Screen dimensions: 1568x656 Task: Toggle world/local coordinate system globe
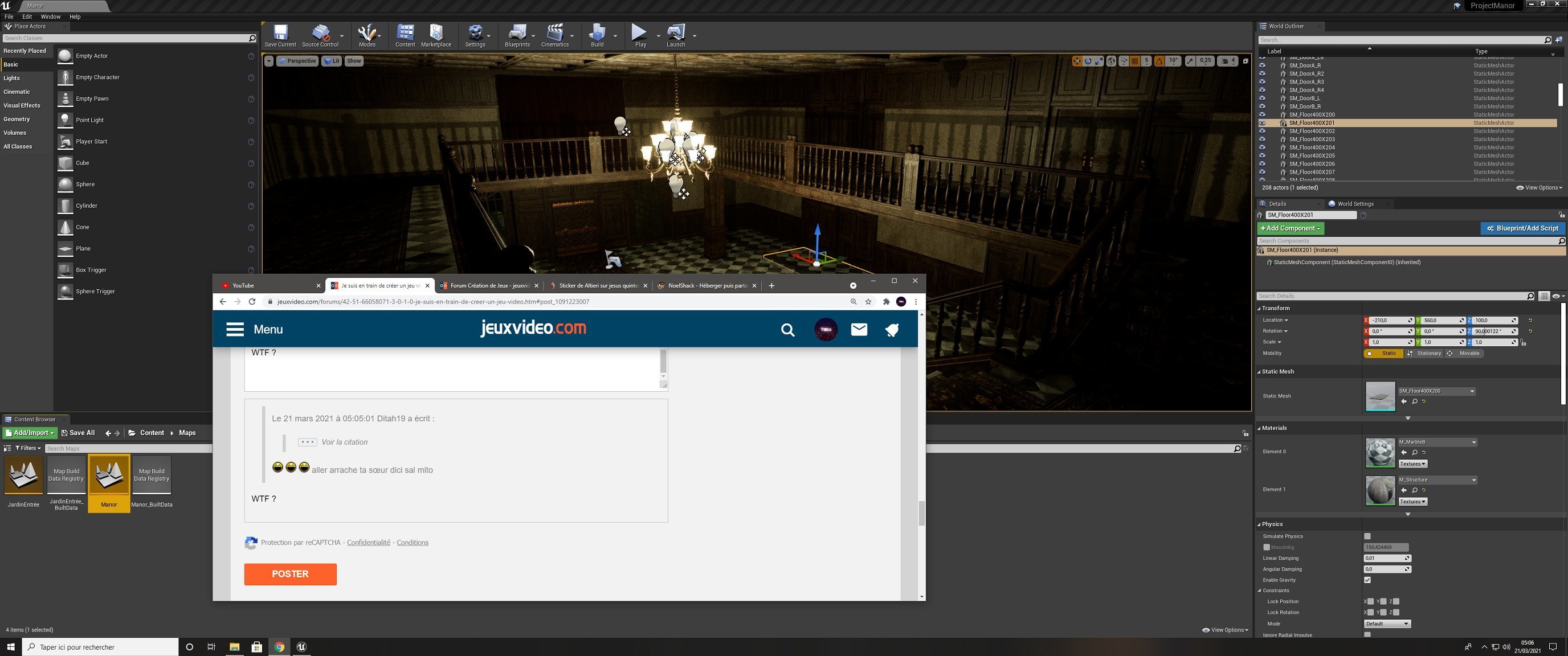pyautogui.click(x=1111, y=61)
